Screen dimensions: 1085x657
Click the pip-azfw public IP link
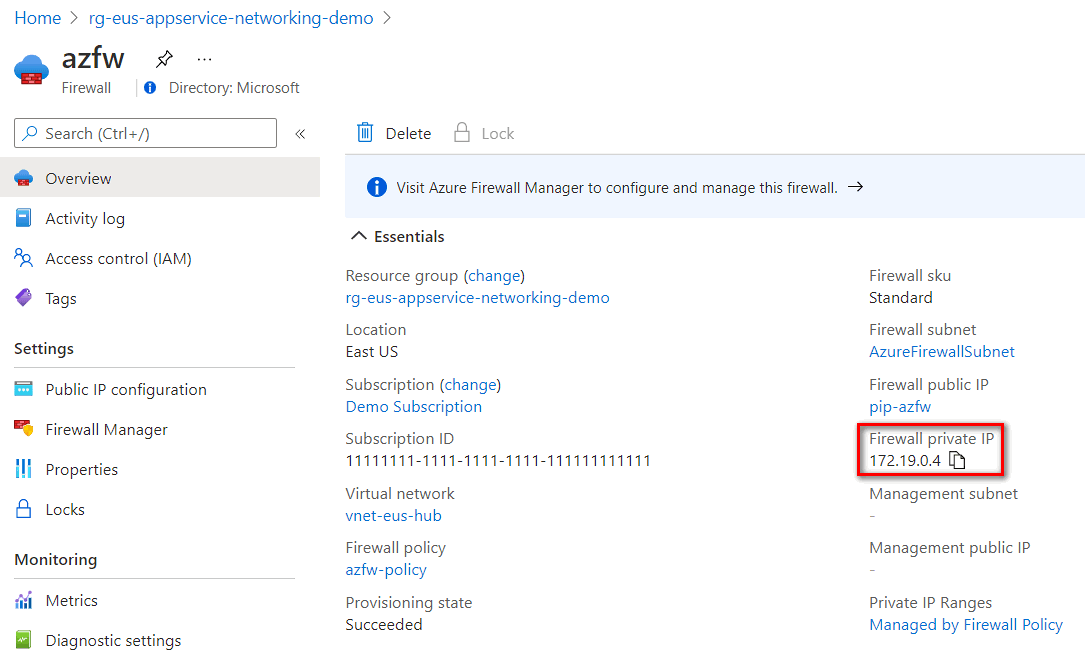(x=900, y=407)
